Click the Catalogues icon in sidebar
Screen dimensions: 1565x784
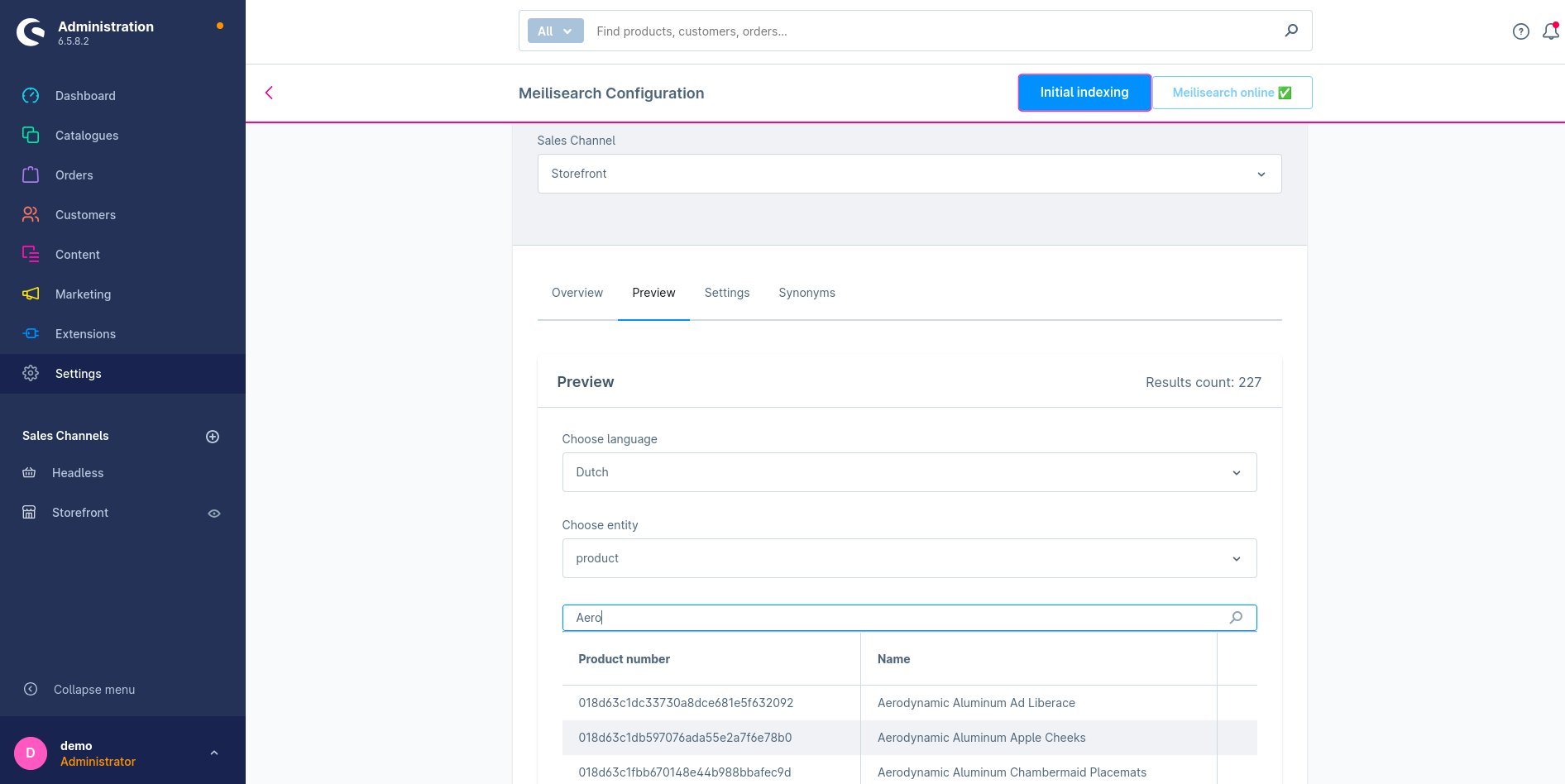31,136
